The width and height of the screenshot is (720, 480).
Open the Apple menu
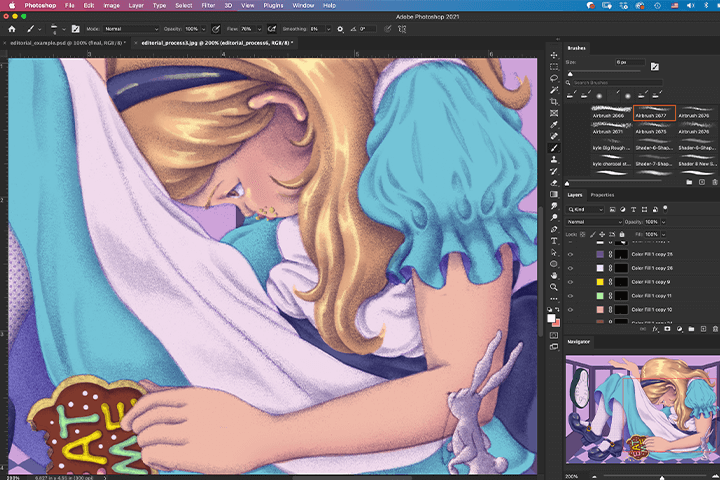click(x=12, y=6)
